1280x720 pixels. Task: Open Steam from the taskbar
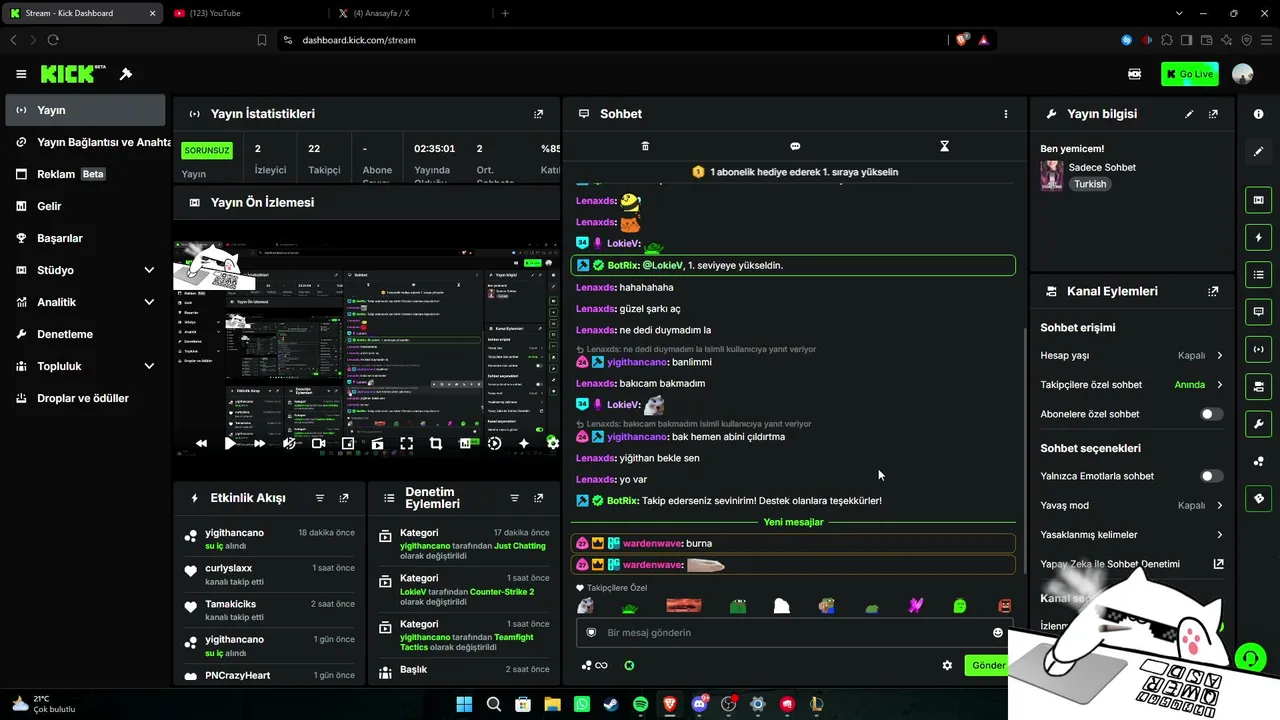point(611,704)
